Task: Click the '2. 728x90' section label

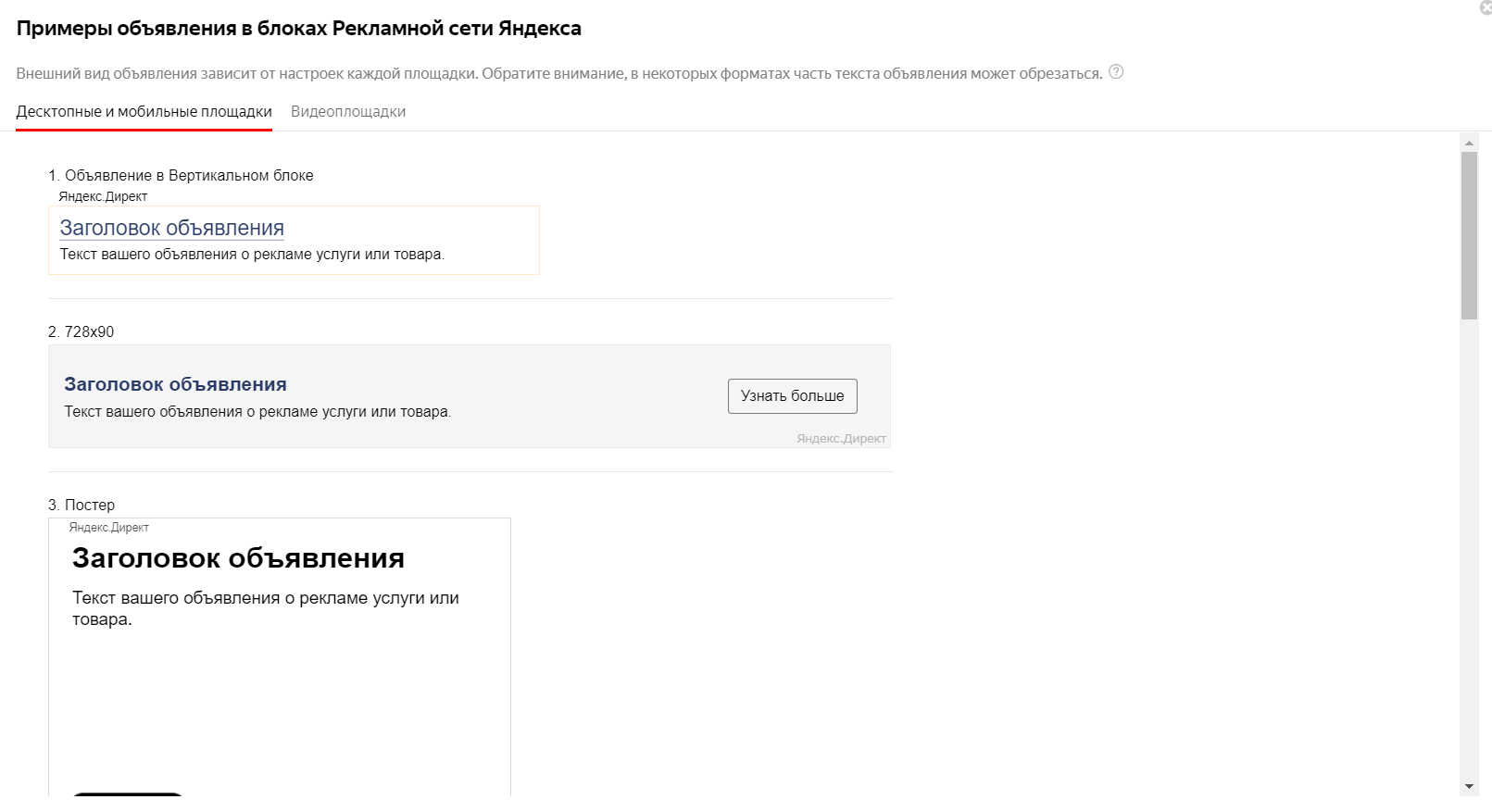Action: (x=81, y=331)
